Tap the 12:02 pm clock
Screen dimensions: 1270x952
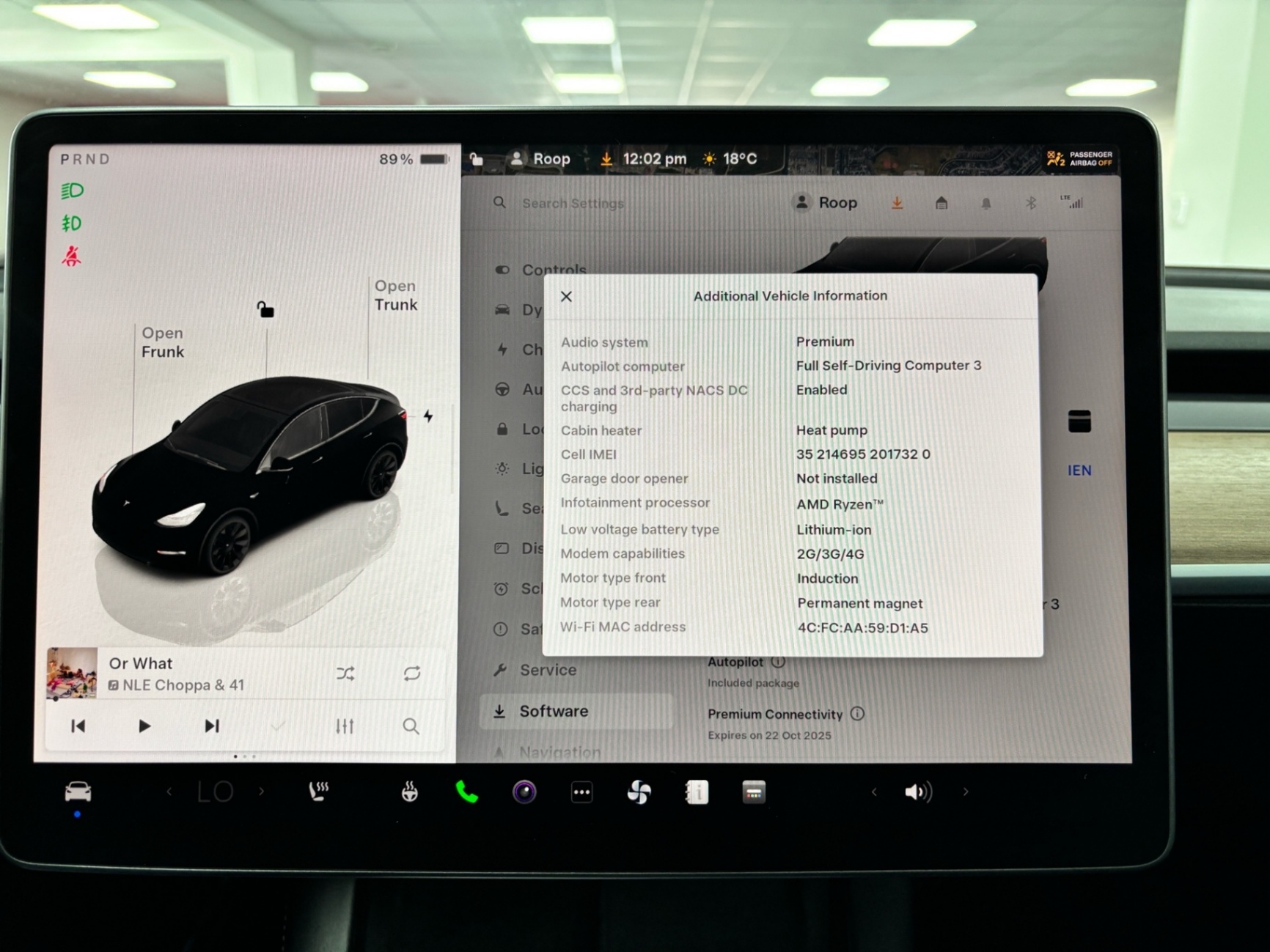point(654,158)
